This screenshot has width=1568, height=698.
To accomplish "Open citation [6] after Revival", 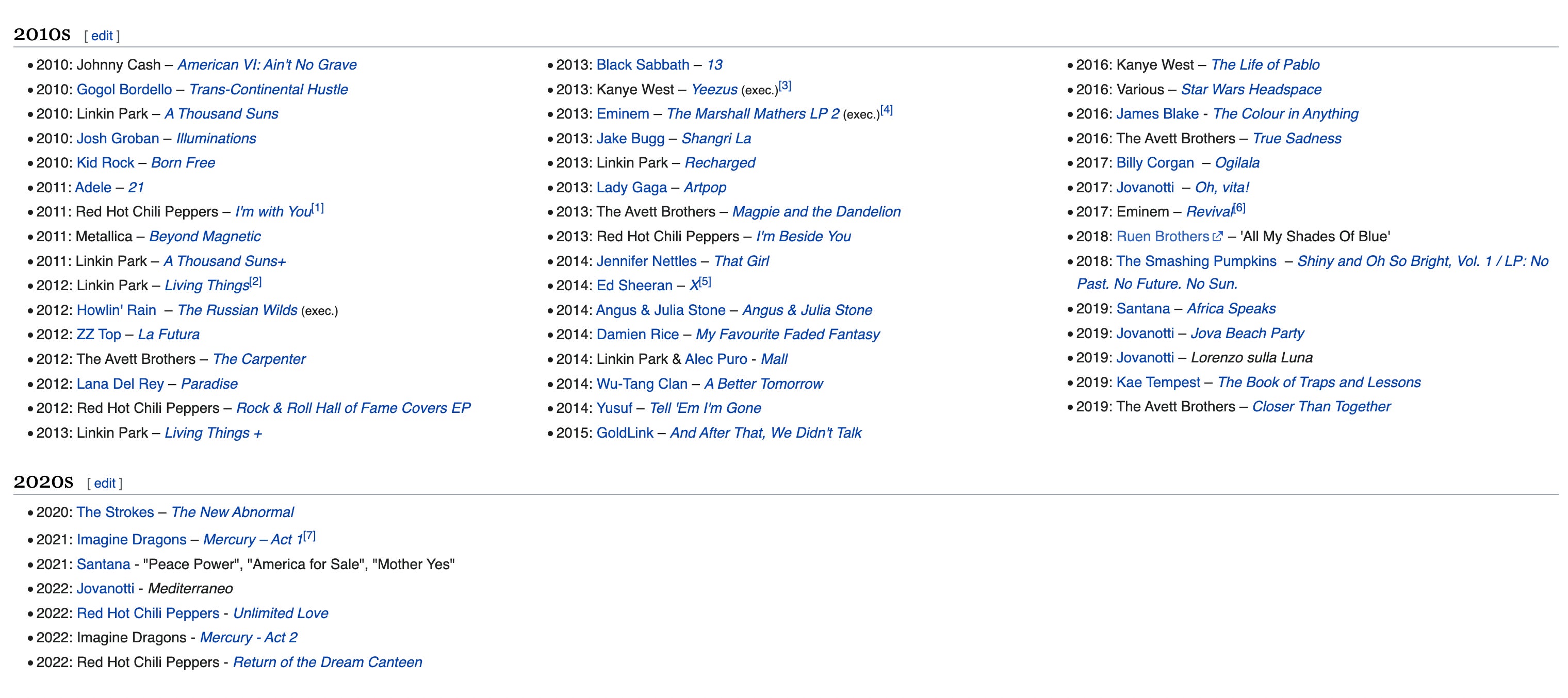I will [x=1239, y=208].
